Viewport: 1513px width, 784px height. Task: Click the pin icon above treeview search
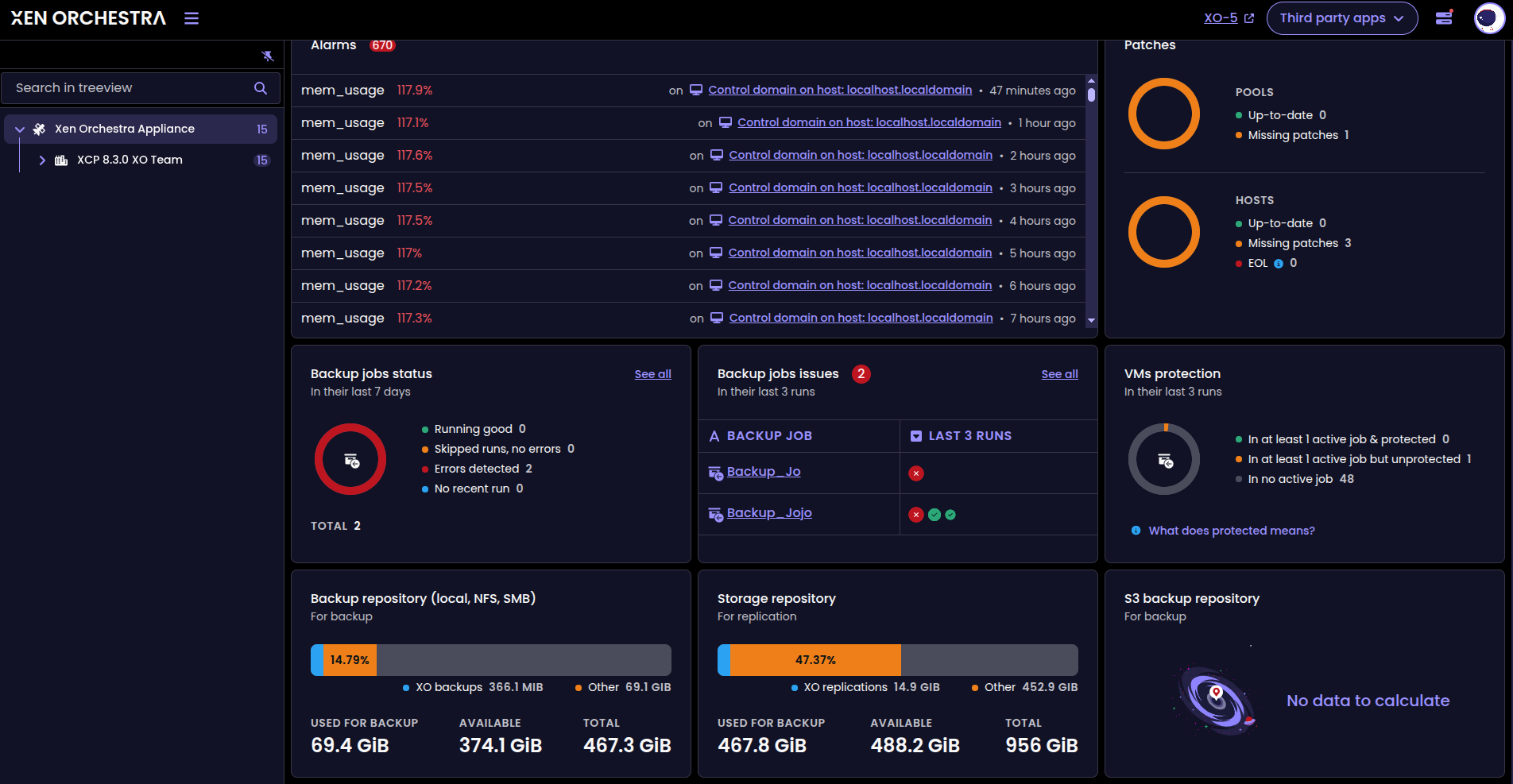(x=268, y=56)
